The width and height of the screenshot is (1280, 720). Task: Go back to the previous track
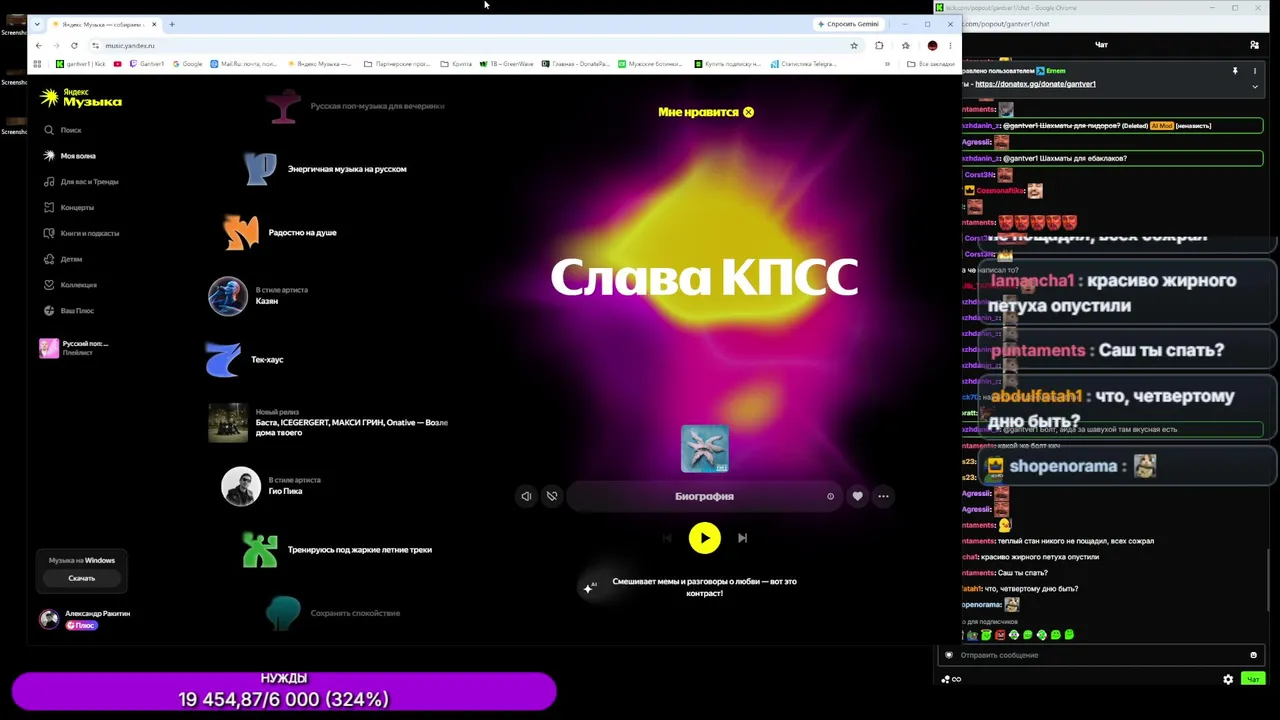coord(667,538)
